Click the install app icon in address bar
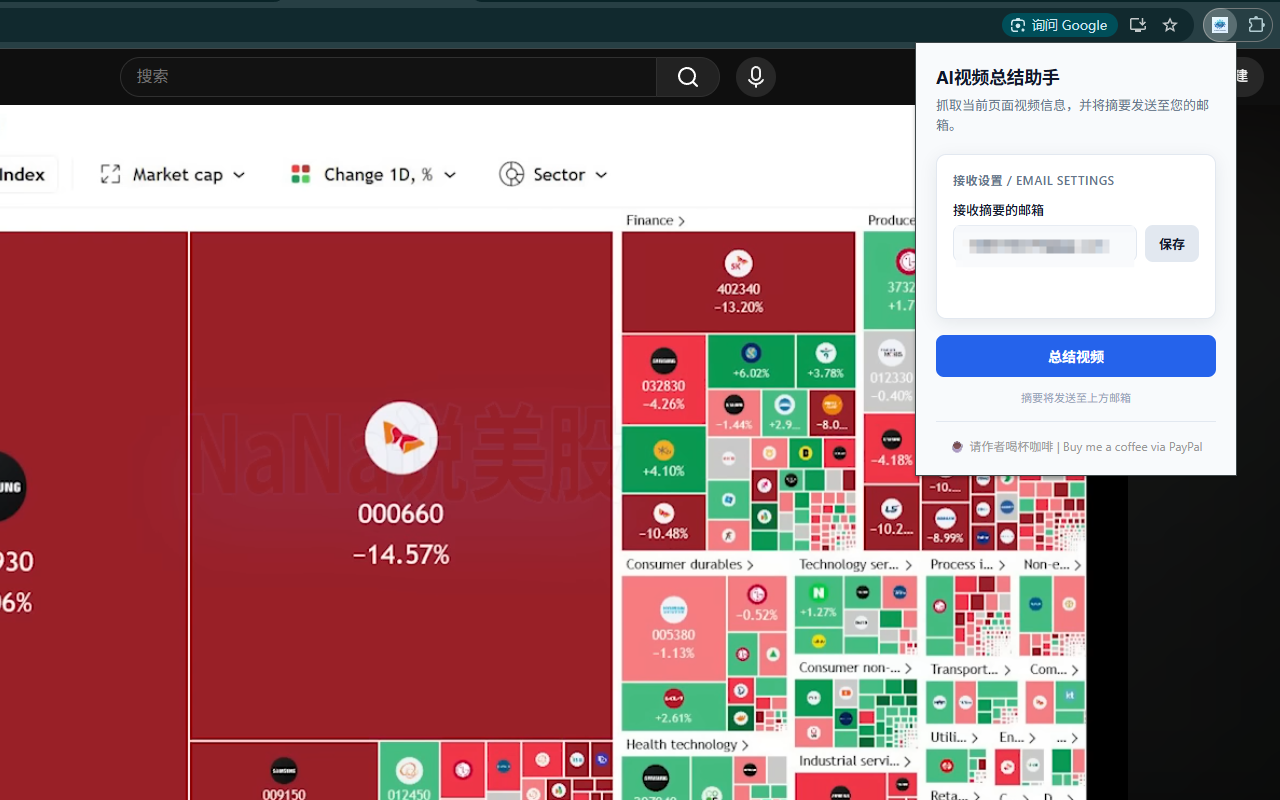Image resolution: width=1280 pixels, height=800 pixels. pyautogui.click(x=1137, y=25)
